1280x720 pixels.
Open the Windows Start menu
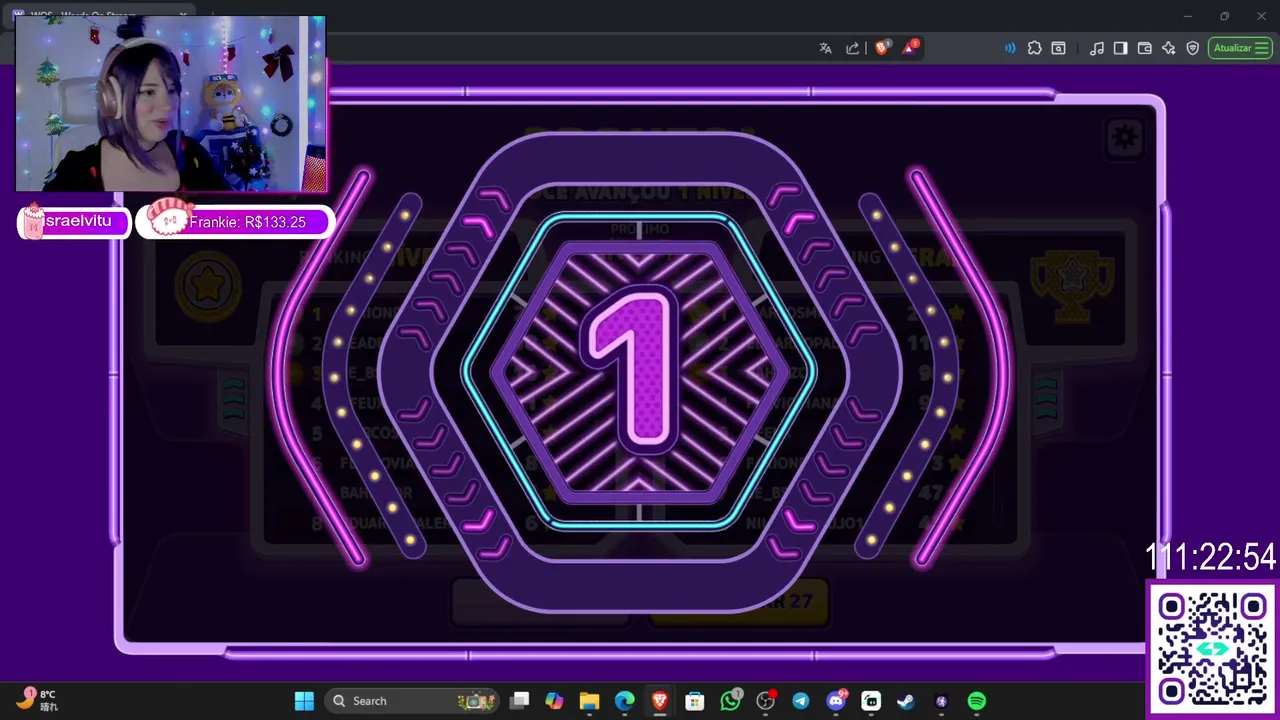pyautogui.click(x=304, y=701)
